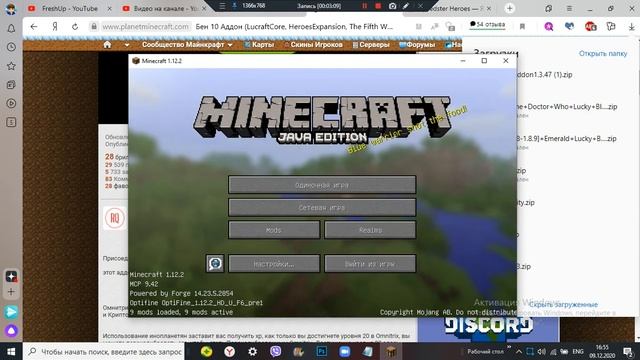
Task: Click the www.planetminecraft.com address field
Action: 145,27
